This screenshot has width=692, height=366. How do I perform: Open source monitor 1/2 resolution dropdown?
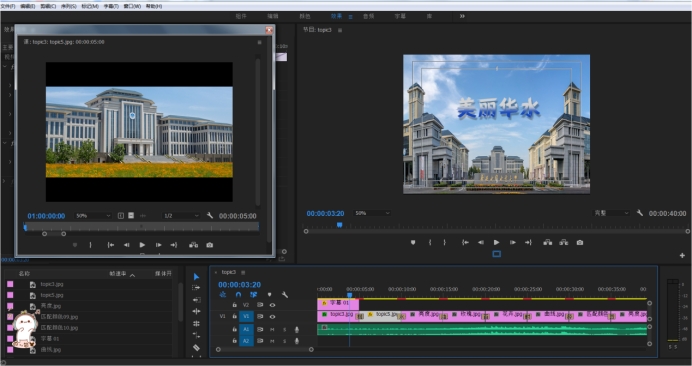(x=181, y=216)
